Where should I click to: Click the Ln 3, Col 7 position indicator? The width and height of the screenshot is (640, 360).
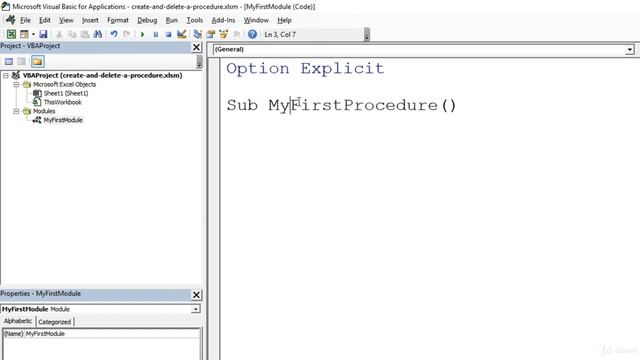pos(280,34)
